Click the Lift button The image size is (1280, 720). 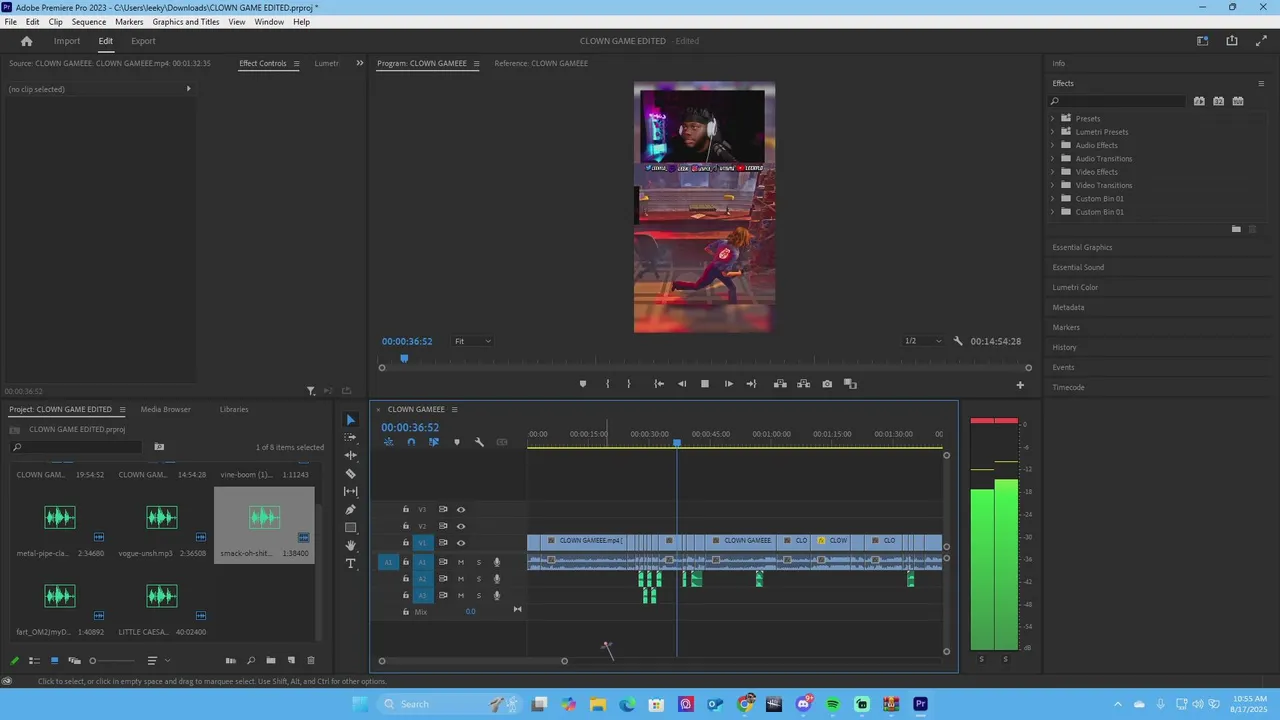780,384
